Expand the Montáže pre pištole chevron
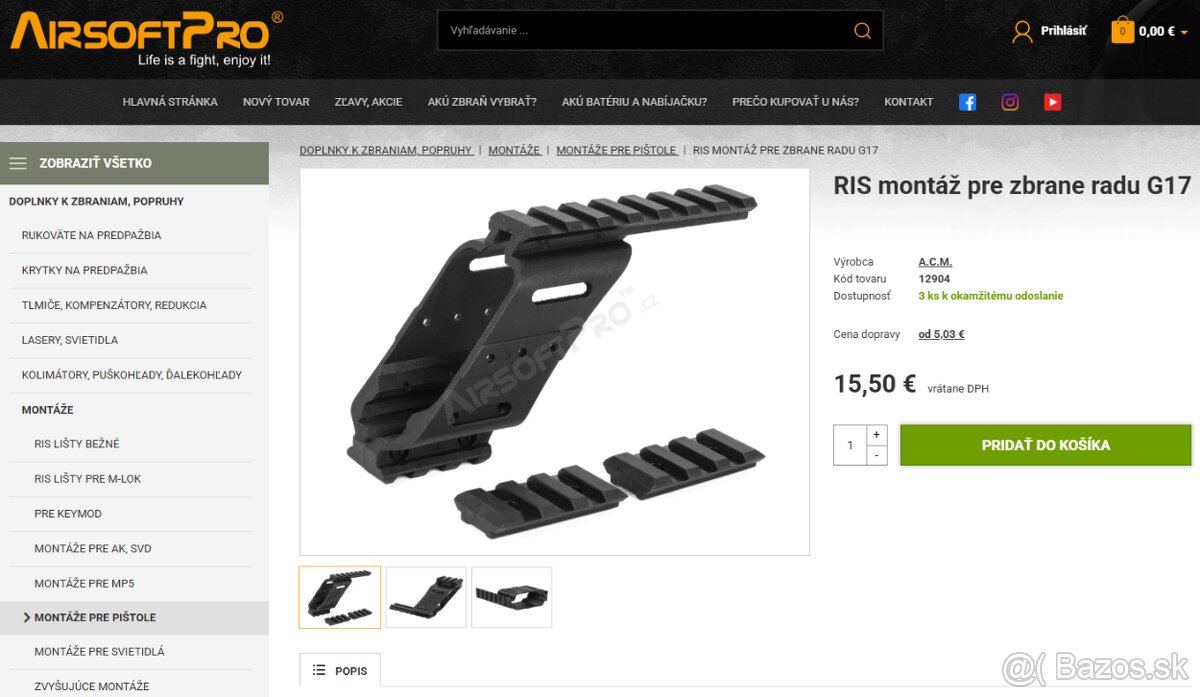Screen dimensions: 1200x697 (x=27, y=618)
